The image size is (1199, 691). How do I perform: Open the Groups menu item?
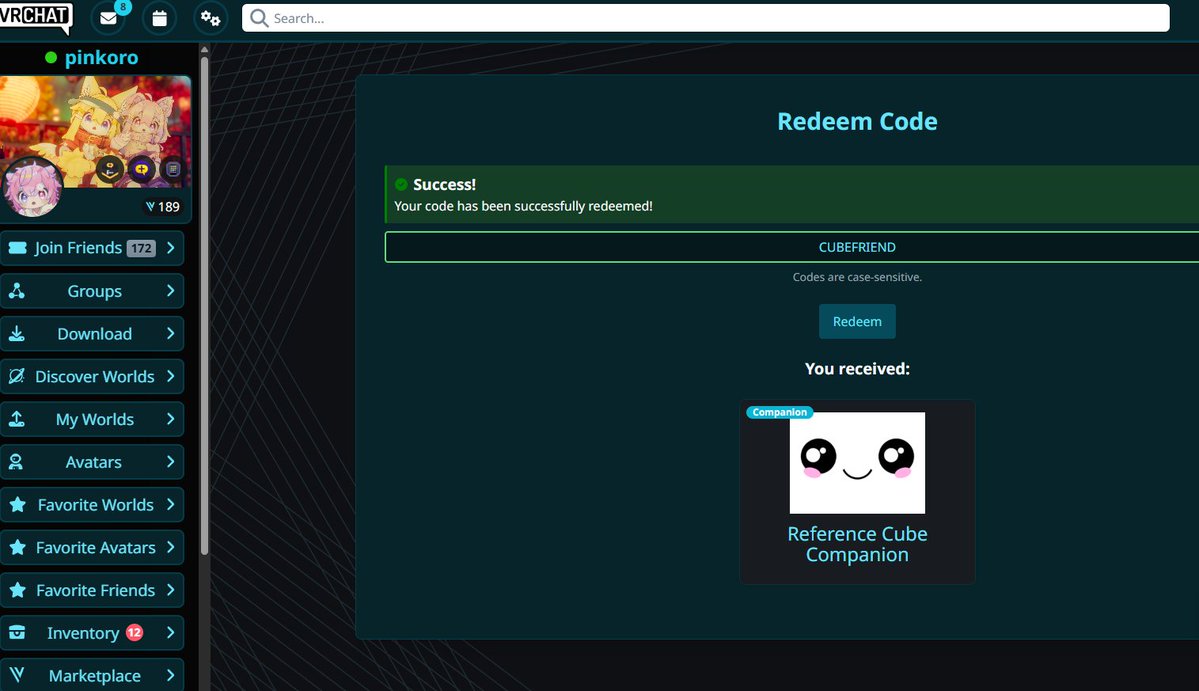coord(92,290)
